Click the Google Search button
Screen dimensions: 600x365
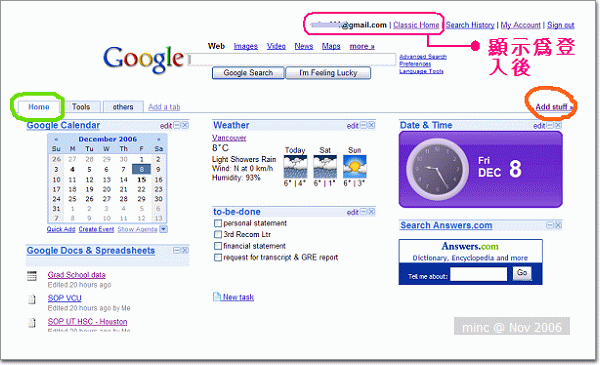point(248,73)
